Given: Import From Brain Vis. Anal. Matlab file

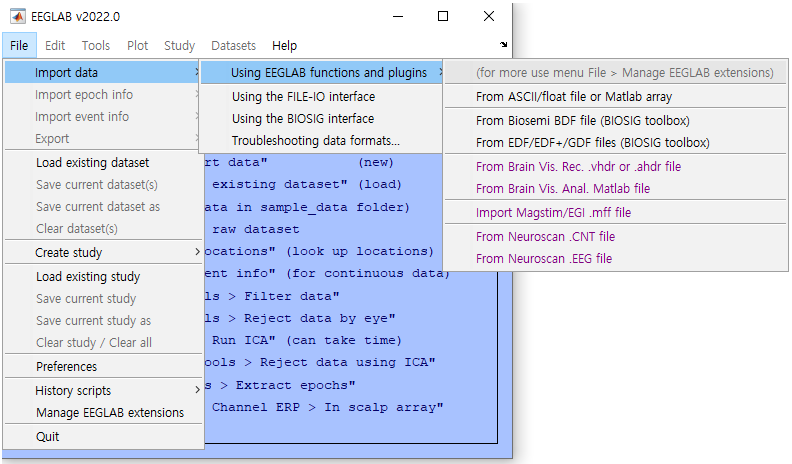Looking at the screenshot, I should point(616,189).
